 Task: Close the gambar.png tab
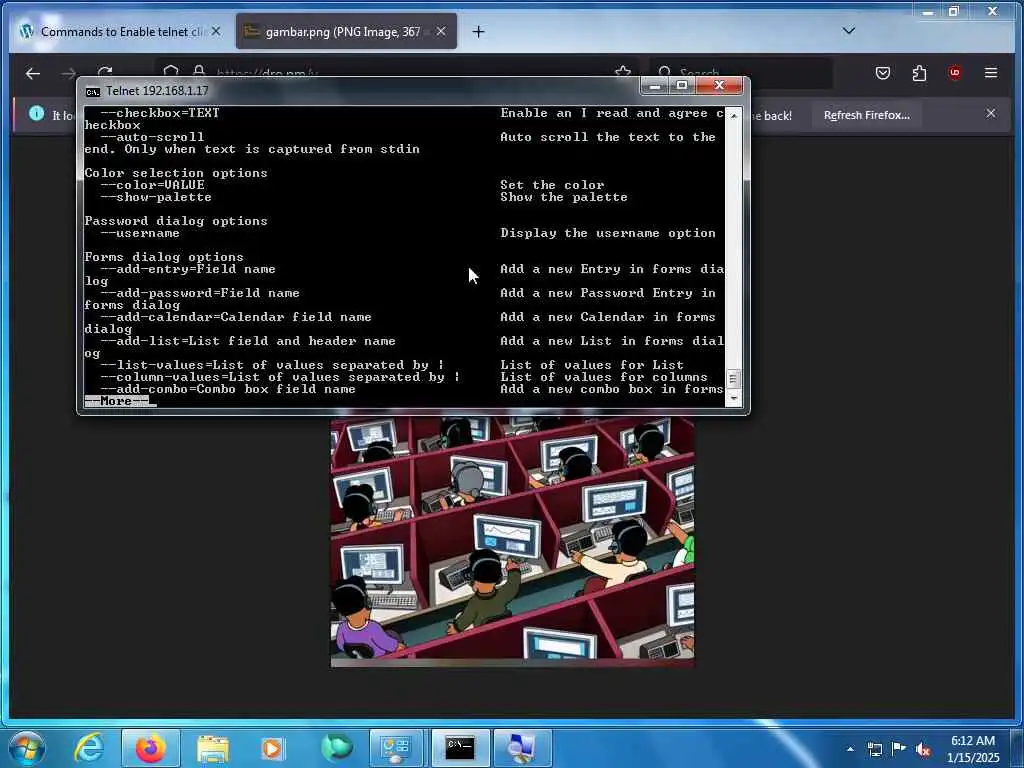click(441, 31)
